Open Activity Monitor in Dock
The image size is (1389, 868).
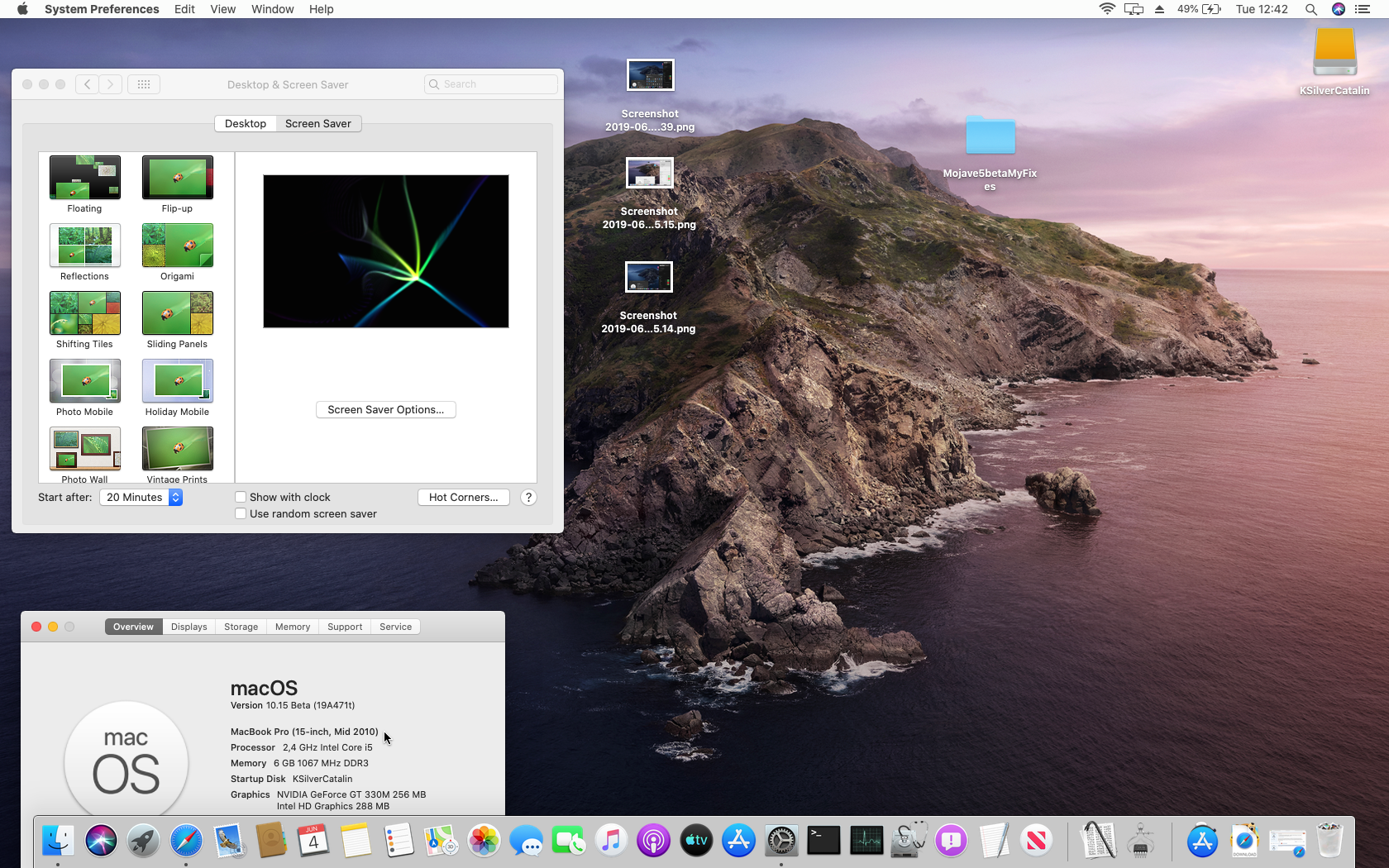pyautogui.click(x=866, y=842)
